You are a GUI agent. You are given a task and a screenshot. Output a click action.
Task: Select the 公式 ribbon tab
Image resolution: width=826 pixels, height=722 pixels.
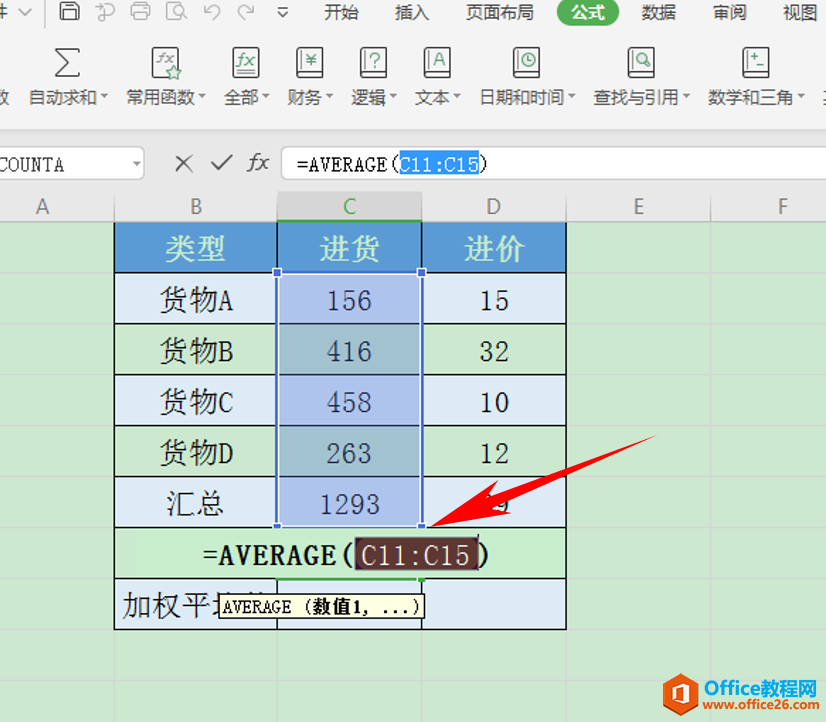coord(588,12)
